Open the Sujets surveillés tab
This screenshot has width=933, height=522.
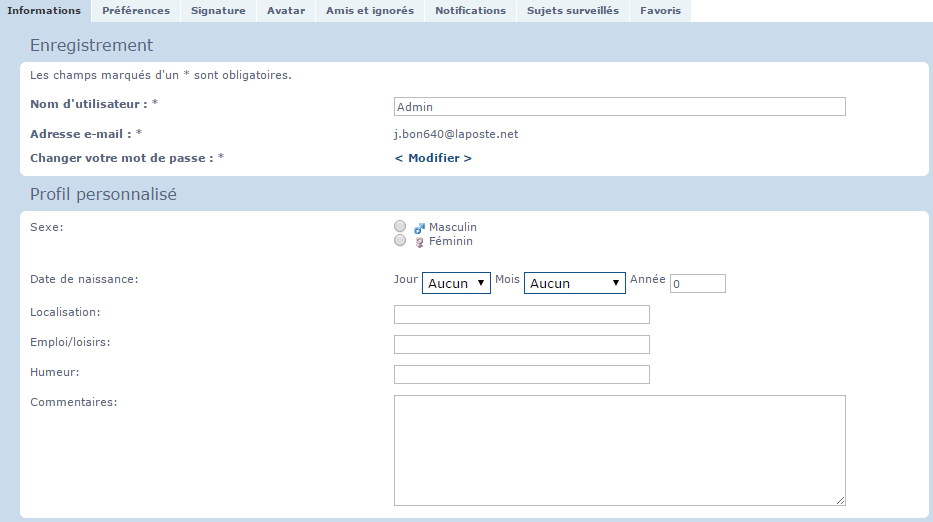click(x=573, y=11)
